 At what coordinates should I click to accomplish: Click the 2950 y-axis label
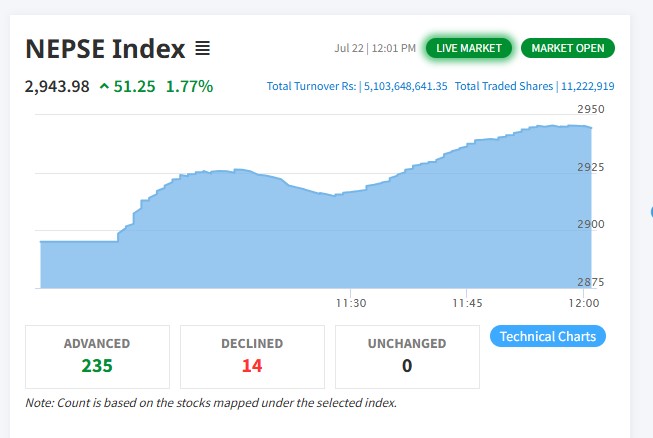pos(591,108)
